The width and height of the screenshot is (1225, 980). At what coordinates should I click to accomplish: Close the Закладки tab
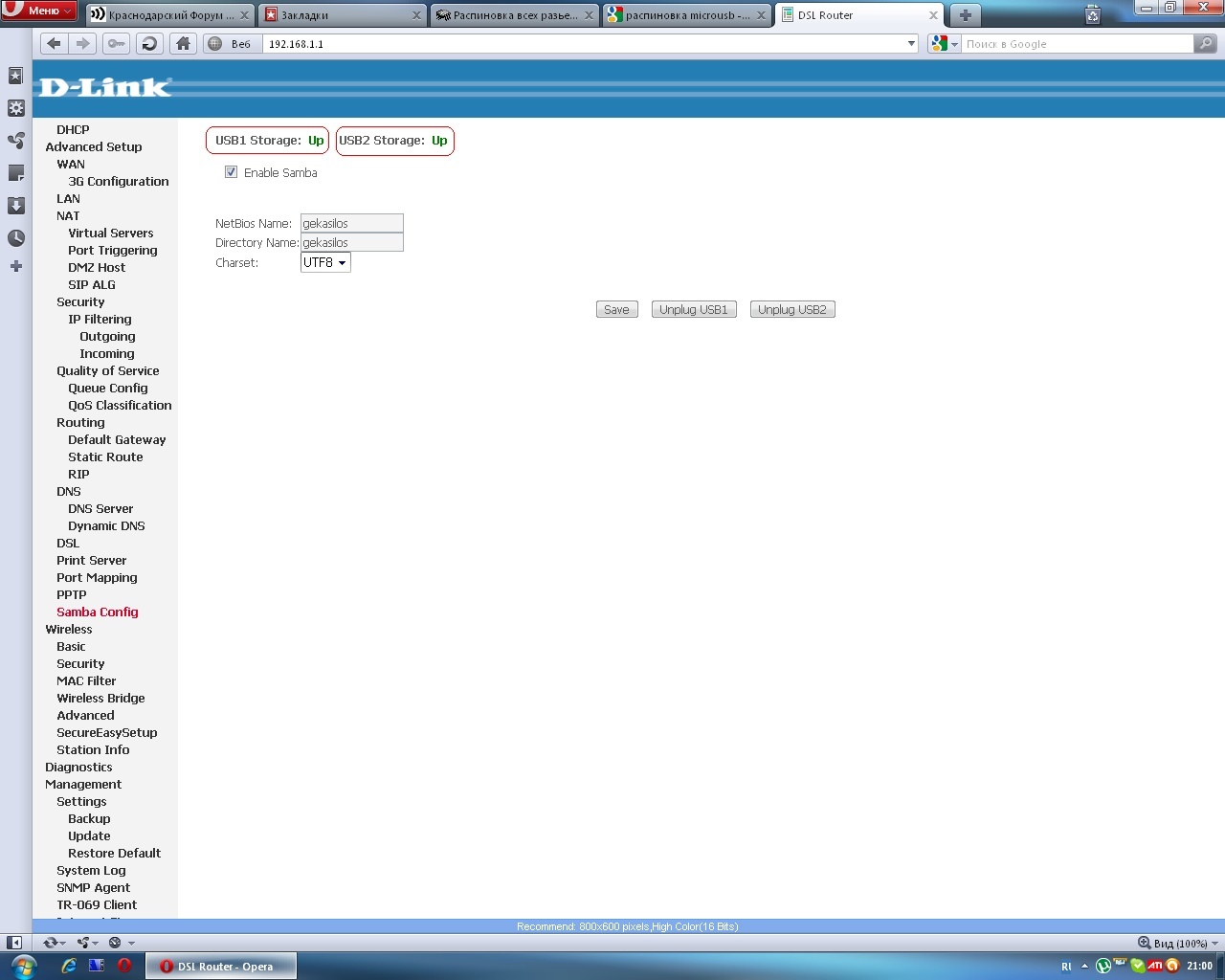[x=416, y=15]
